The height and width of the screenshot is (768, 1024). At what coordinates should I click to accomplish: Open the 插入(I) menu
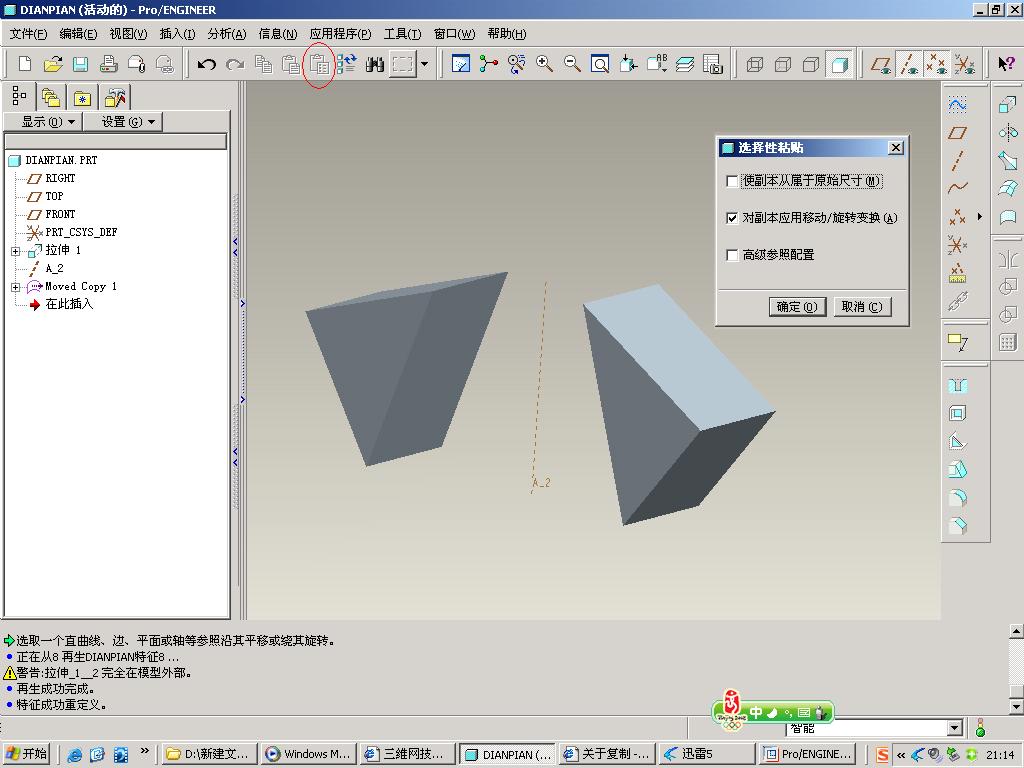(178, 34)
